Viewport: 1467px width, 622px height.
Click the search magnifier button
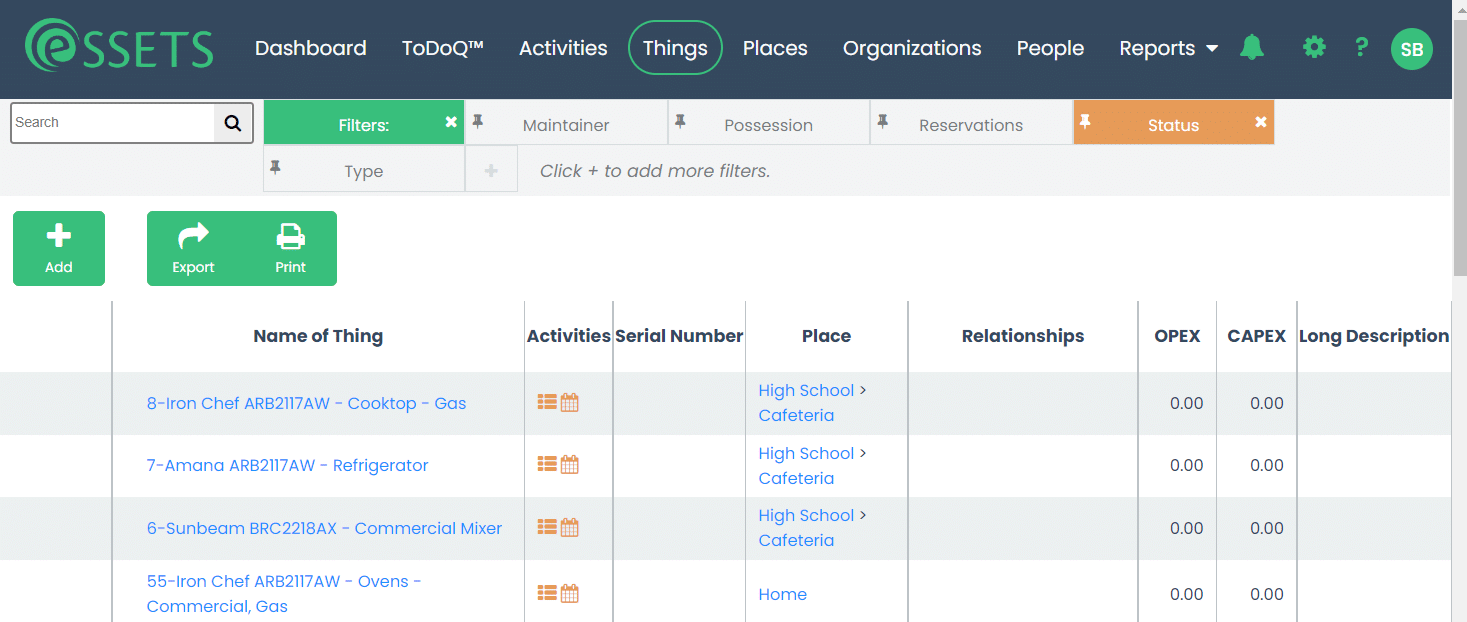(x=233, y=123)
